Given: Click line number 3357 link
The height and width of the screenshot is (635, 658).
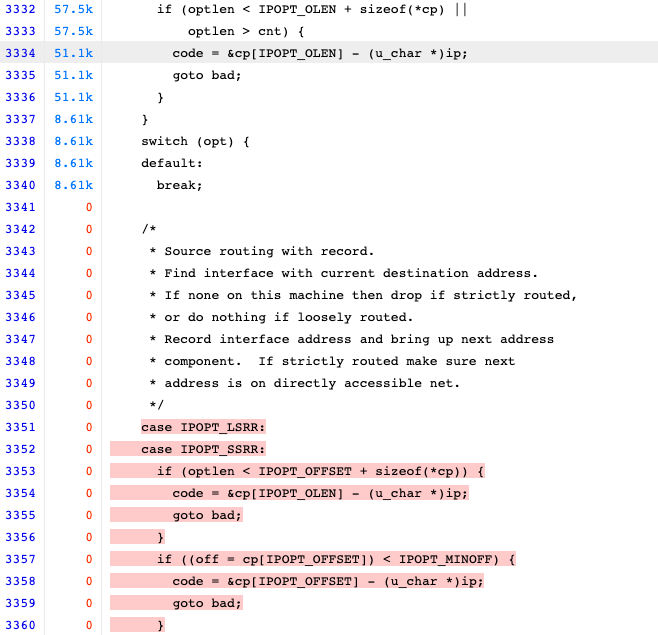Looking at the screenshot, I should tap(21, 559).
